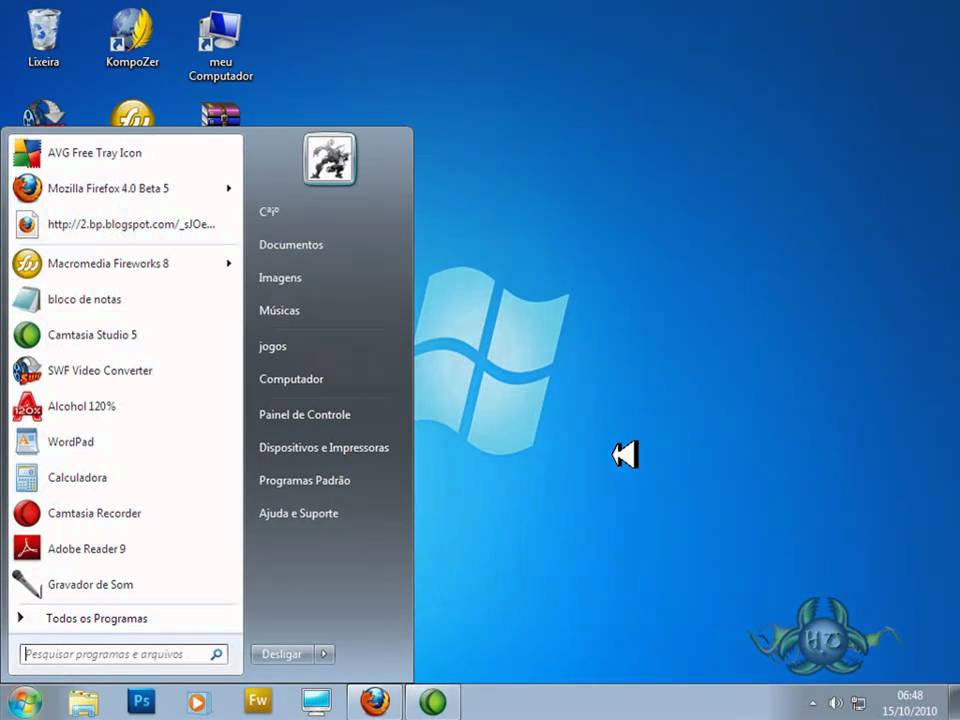The height and width of the screenshot is (720, 960).
Task: Focus the Pesquisar programas e arquivos field
Action: tap(124, 654)
